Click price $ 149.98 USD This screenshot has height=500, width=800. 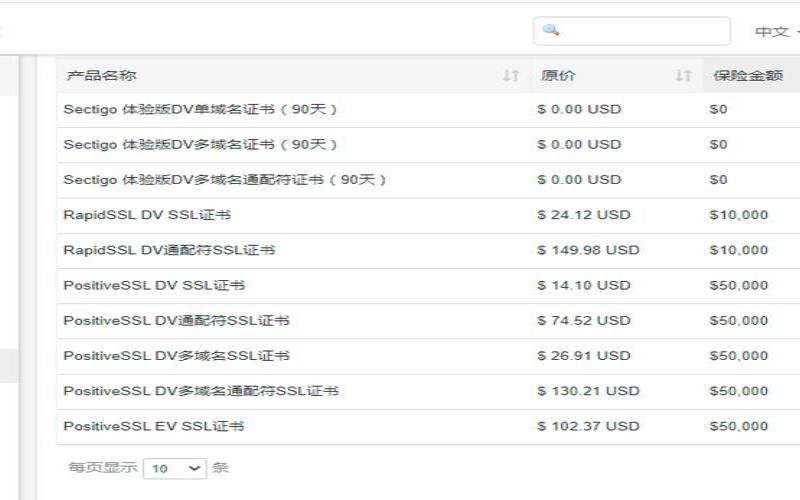[588, 250]
